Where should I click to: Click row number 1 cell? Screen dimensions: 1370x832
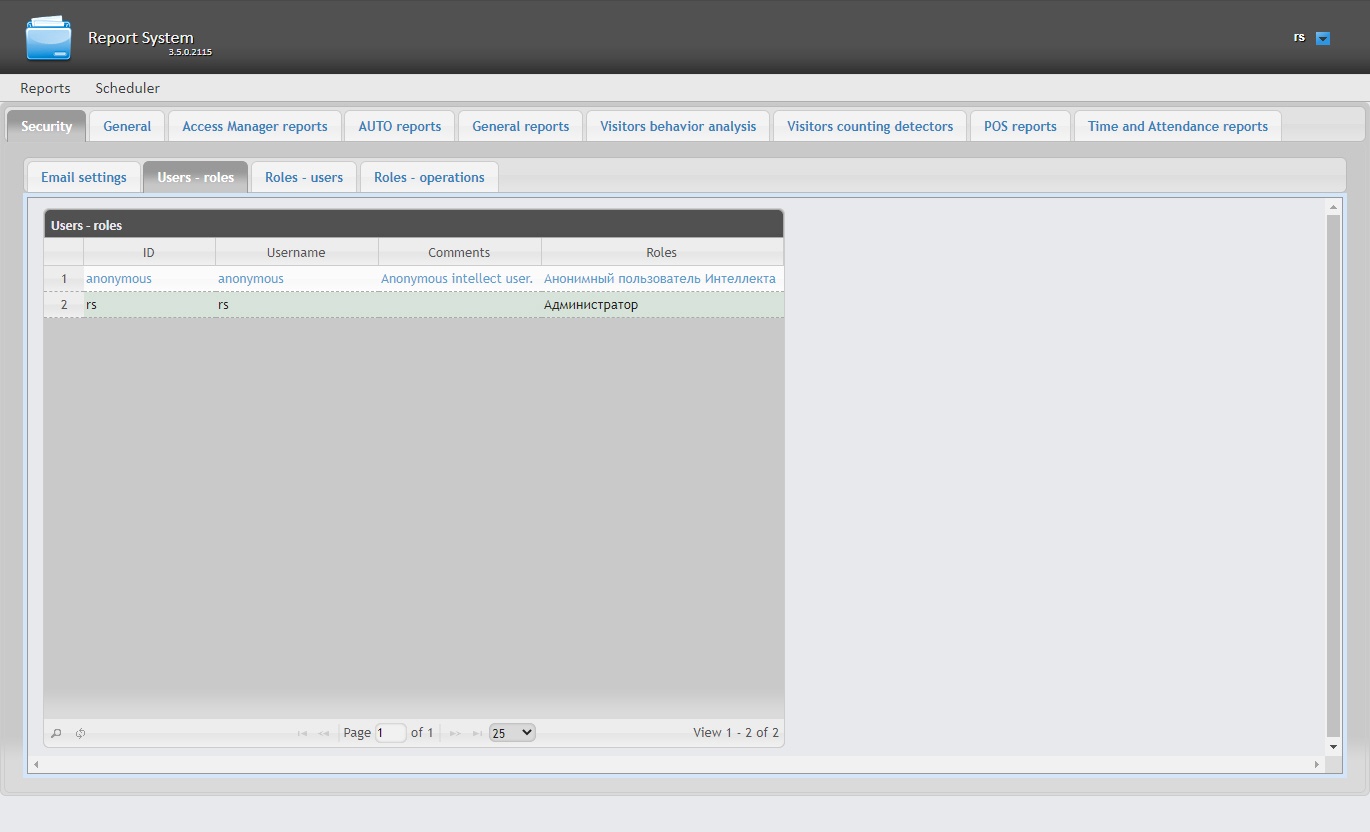[64, 279]
